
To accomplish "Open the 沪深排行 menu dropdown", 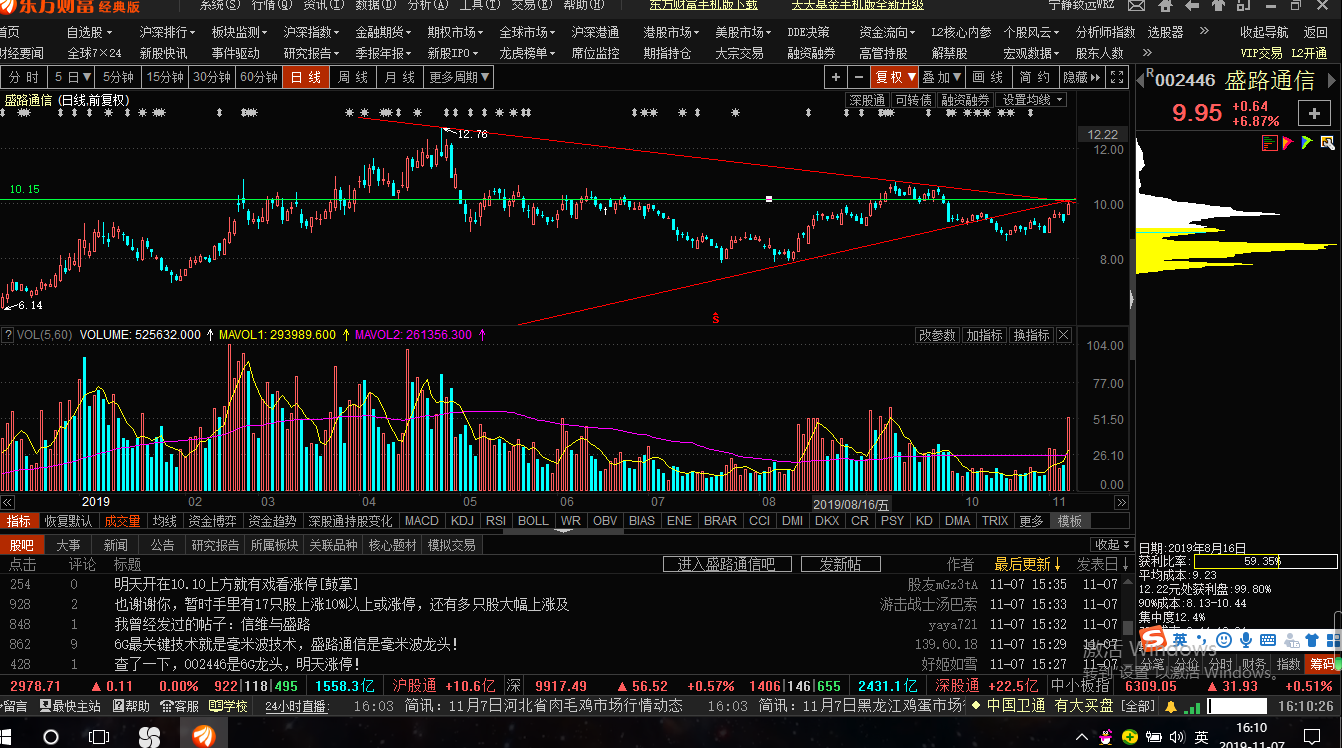I will (167, 33).
